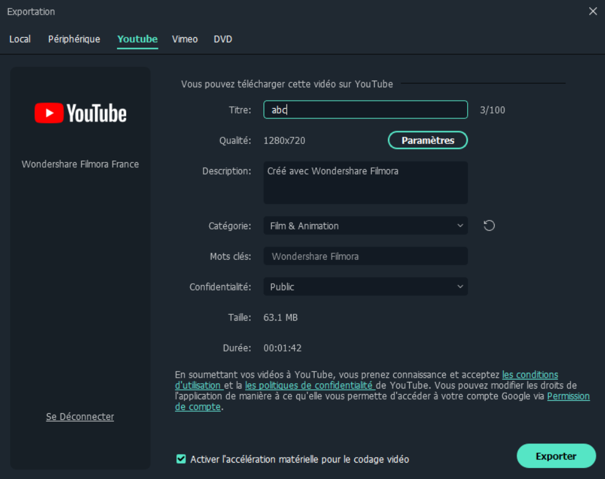Click the Exporter button

556,456
